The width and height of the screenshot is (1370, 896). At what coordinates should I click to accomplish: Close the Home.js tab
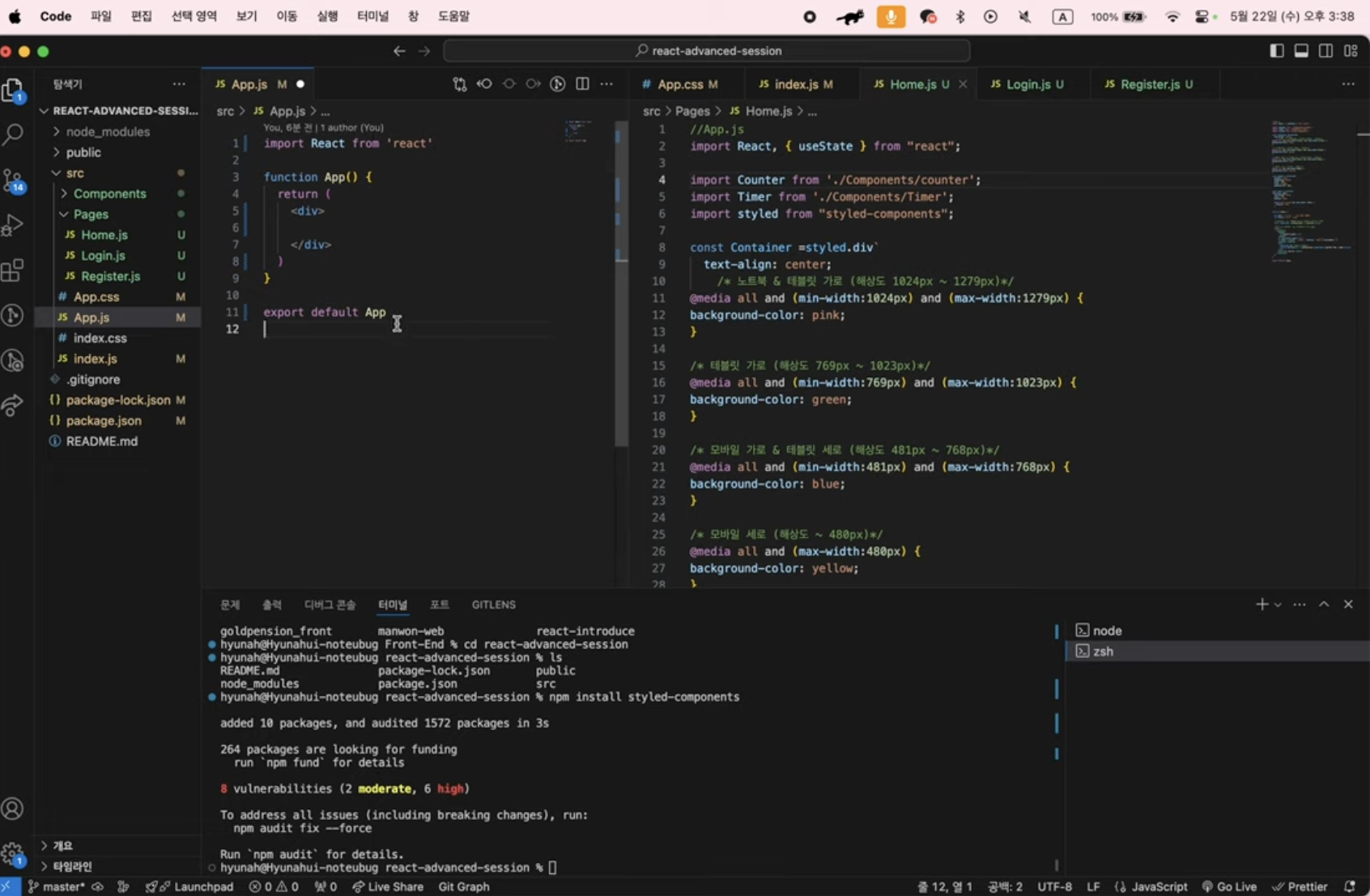click(x=963, y=84)
